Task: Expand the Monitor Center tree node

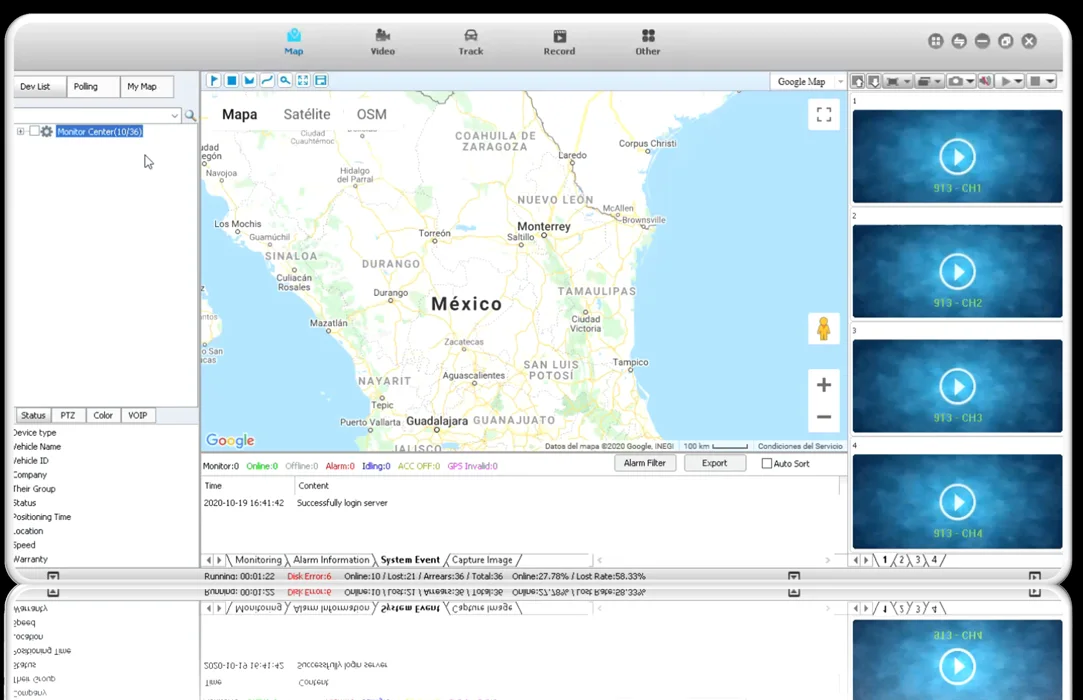Action: [21, 131]
